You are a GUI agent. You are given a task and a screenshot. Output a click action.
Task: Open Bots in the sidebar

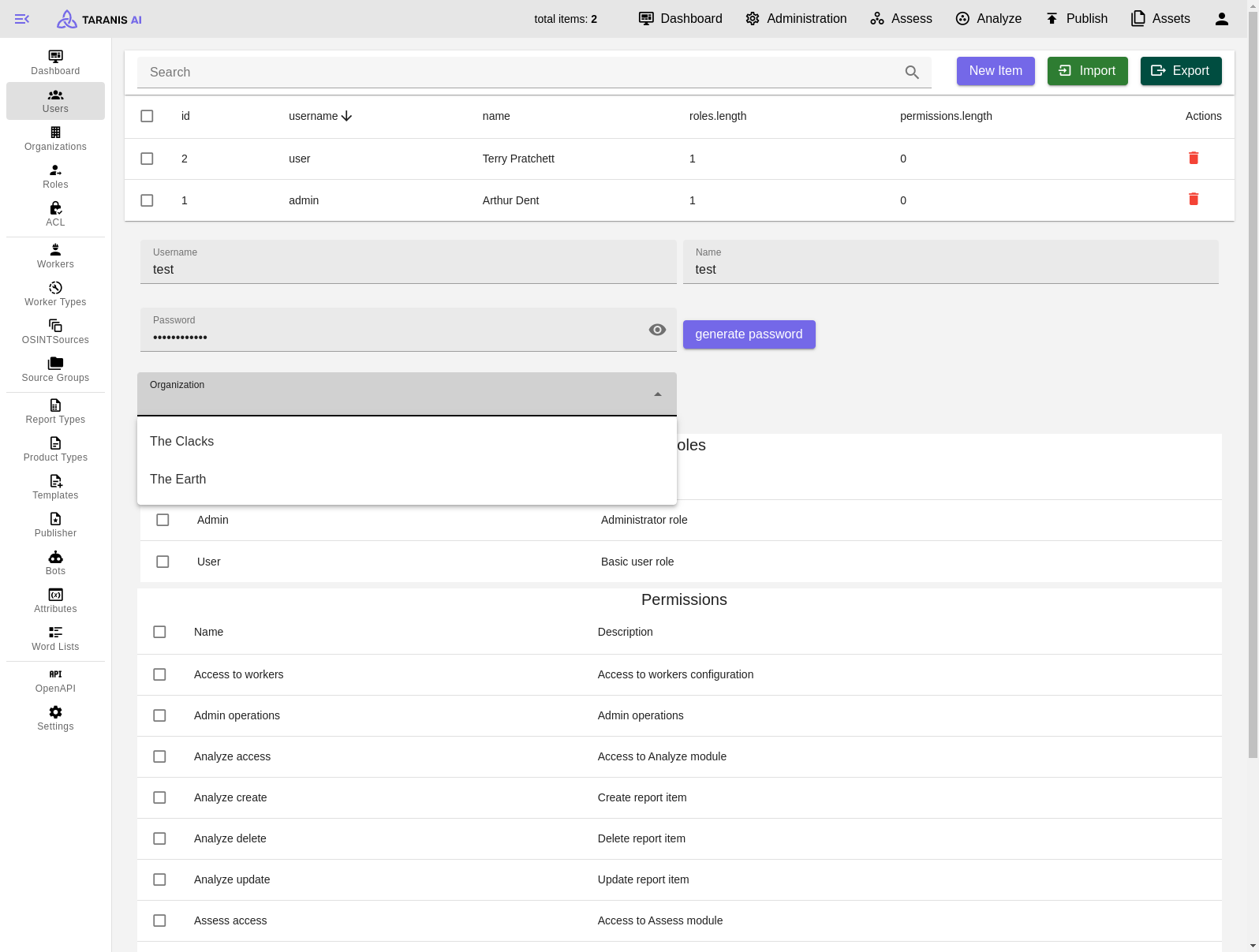click(x=55, y=563)
